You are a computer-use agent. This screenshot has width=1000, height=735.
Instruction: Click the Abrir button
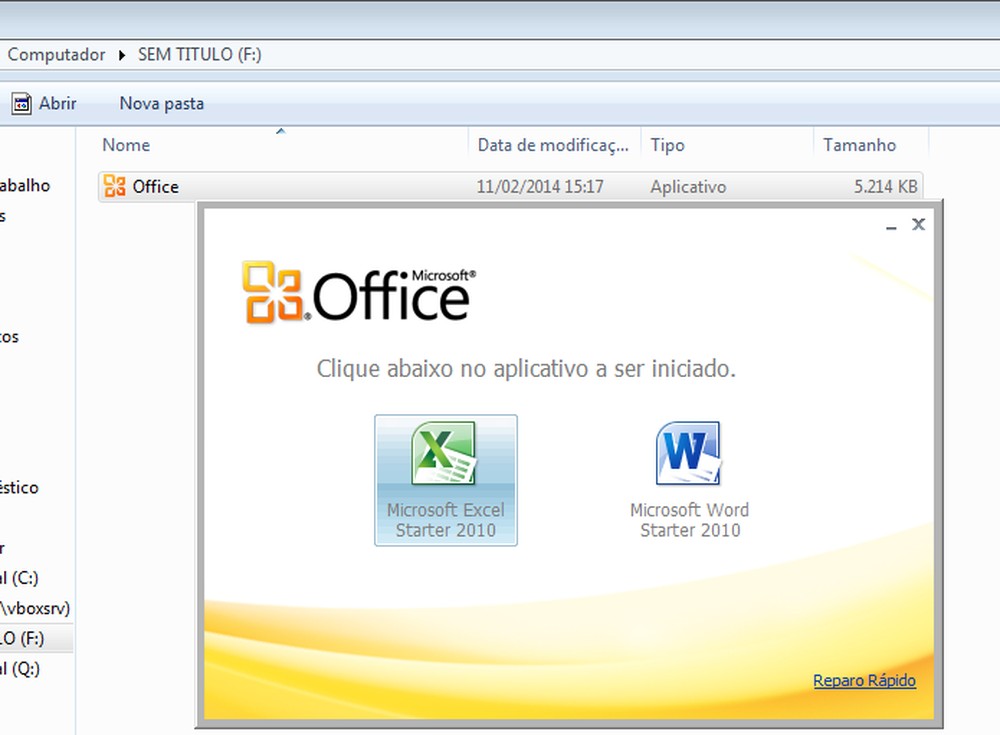click(55, 103)
